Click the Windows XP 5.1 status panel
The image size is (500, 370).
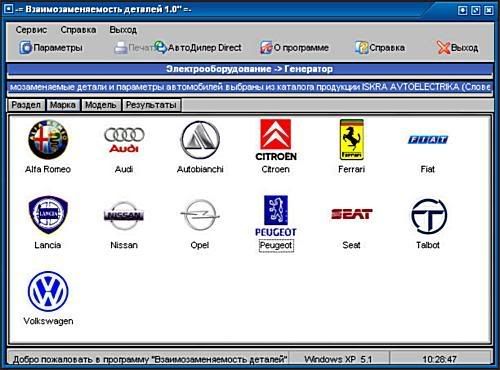coord(338,359)
